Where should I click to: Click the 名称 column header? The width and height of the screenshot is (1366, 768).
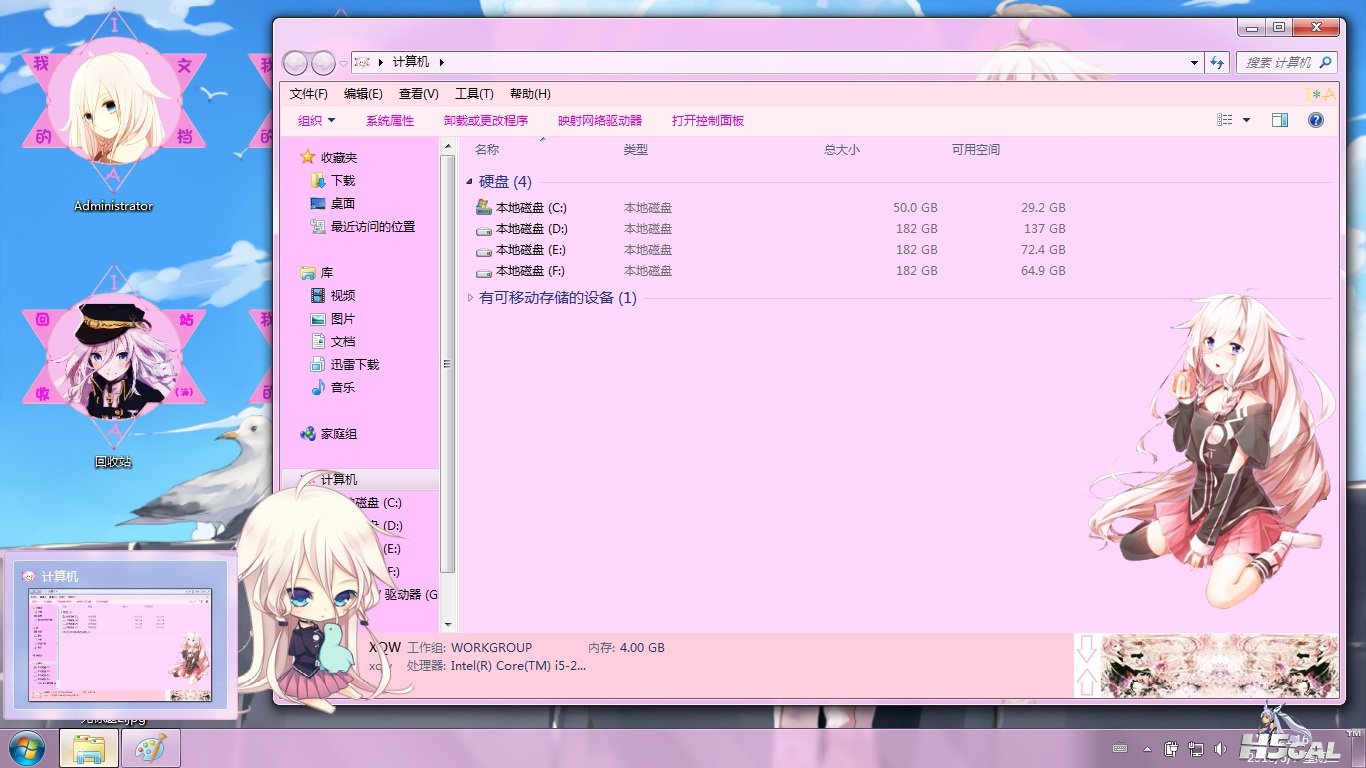coord(487,149)
